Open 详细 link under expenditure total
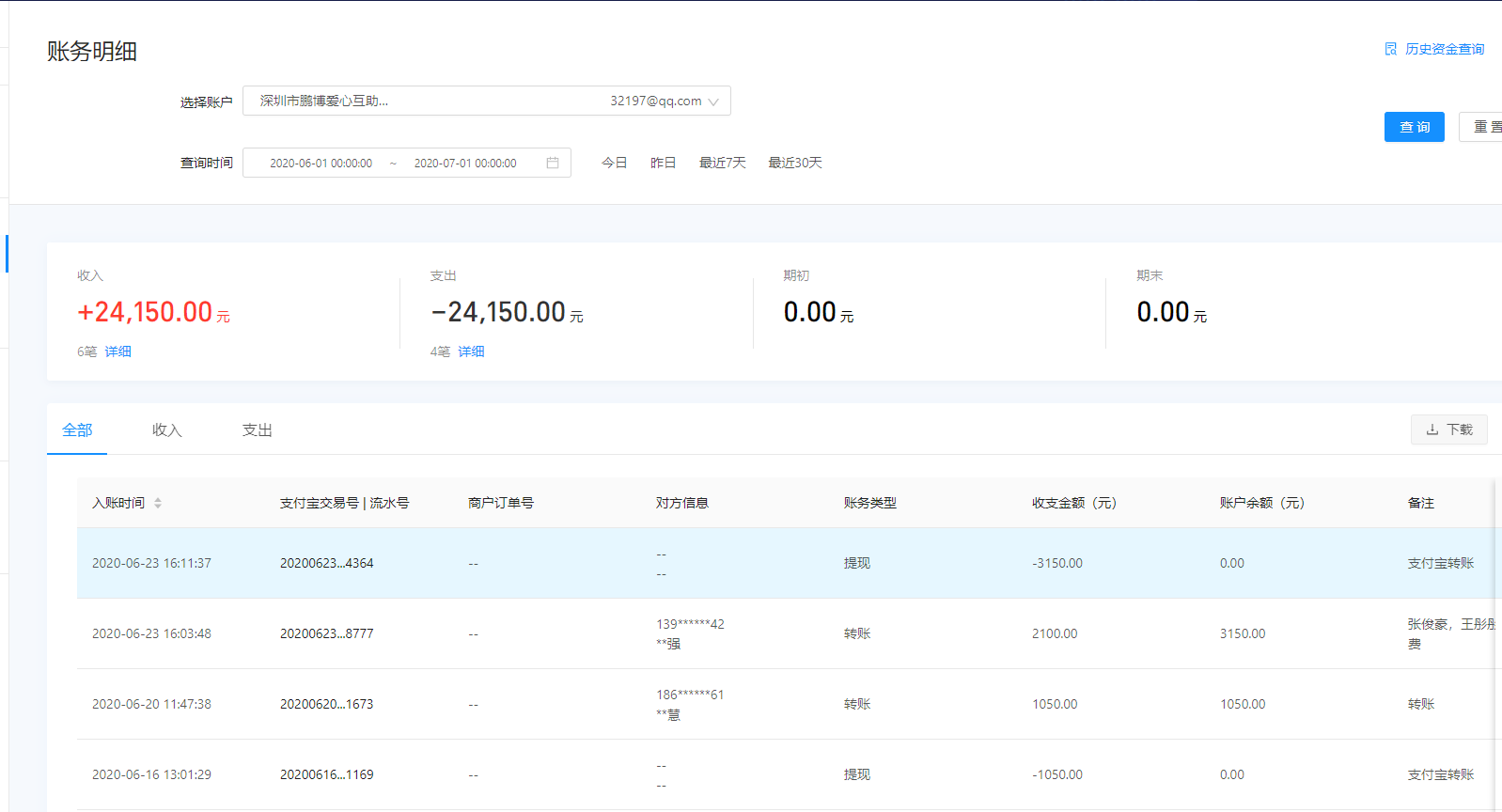This screenshot has height=812, width=1502. coord(471,351)
